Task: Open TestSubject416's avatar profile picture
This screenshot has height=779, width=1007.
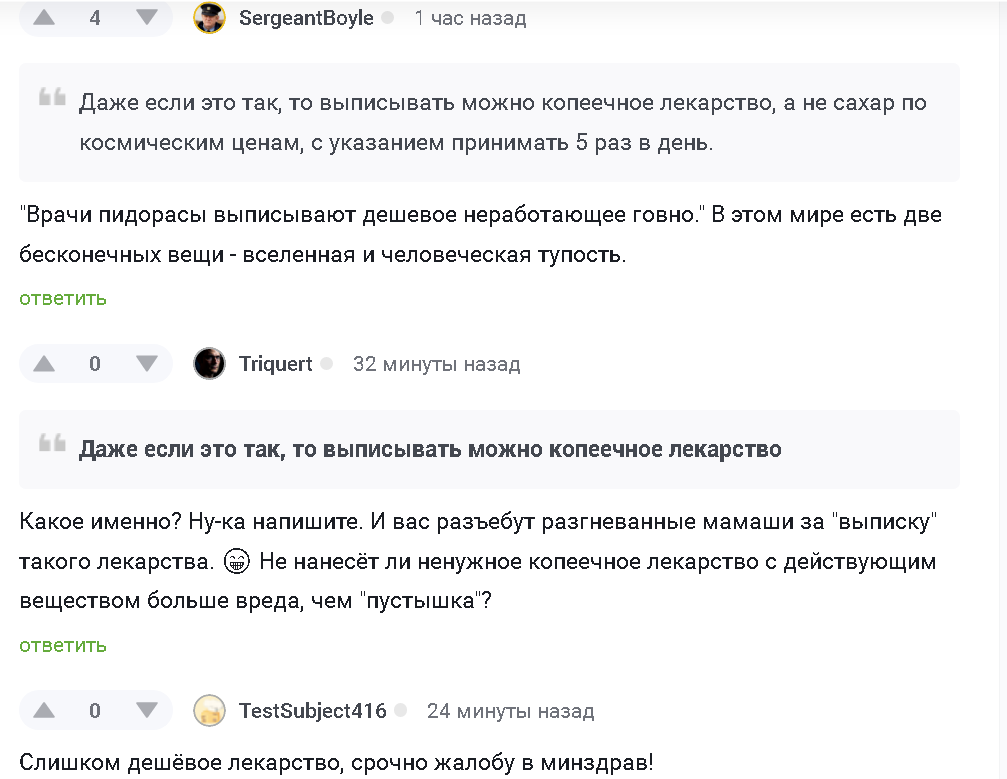Action: click(209, 710)
